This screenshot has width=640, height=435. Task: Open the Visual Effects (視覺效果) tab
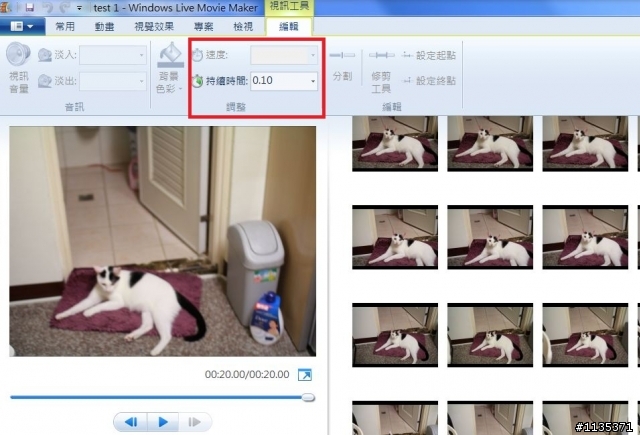point(154,27)
